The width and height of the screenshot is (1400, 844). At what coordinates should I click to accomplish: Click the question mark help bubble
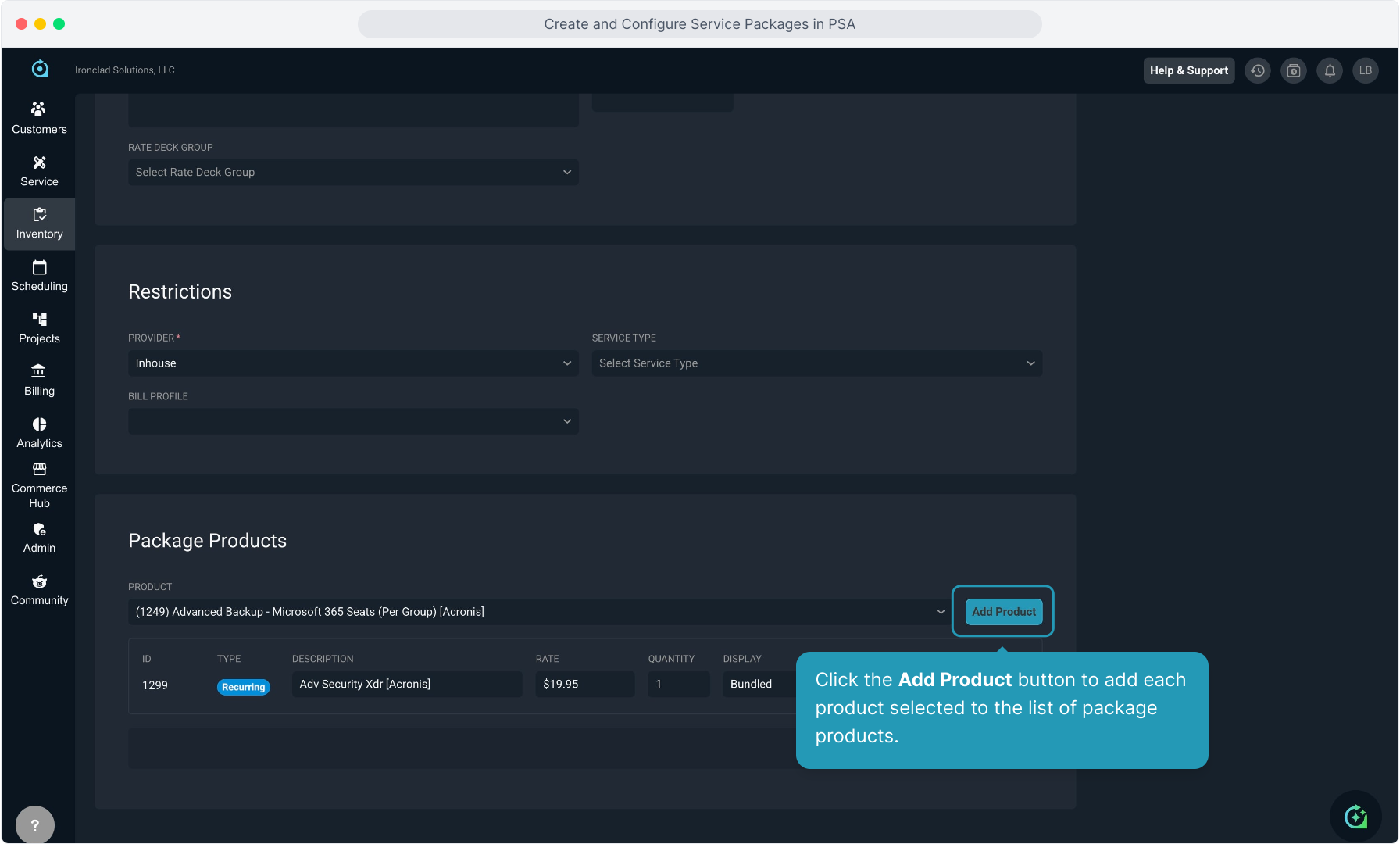[35, 824]
